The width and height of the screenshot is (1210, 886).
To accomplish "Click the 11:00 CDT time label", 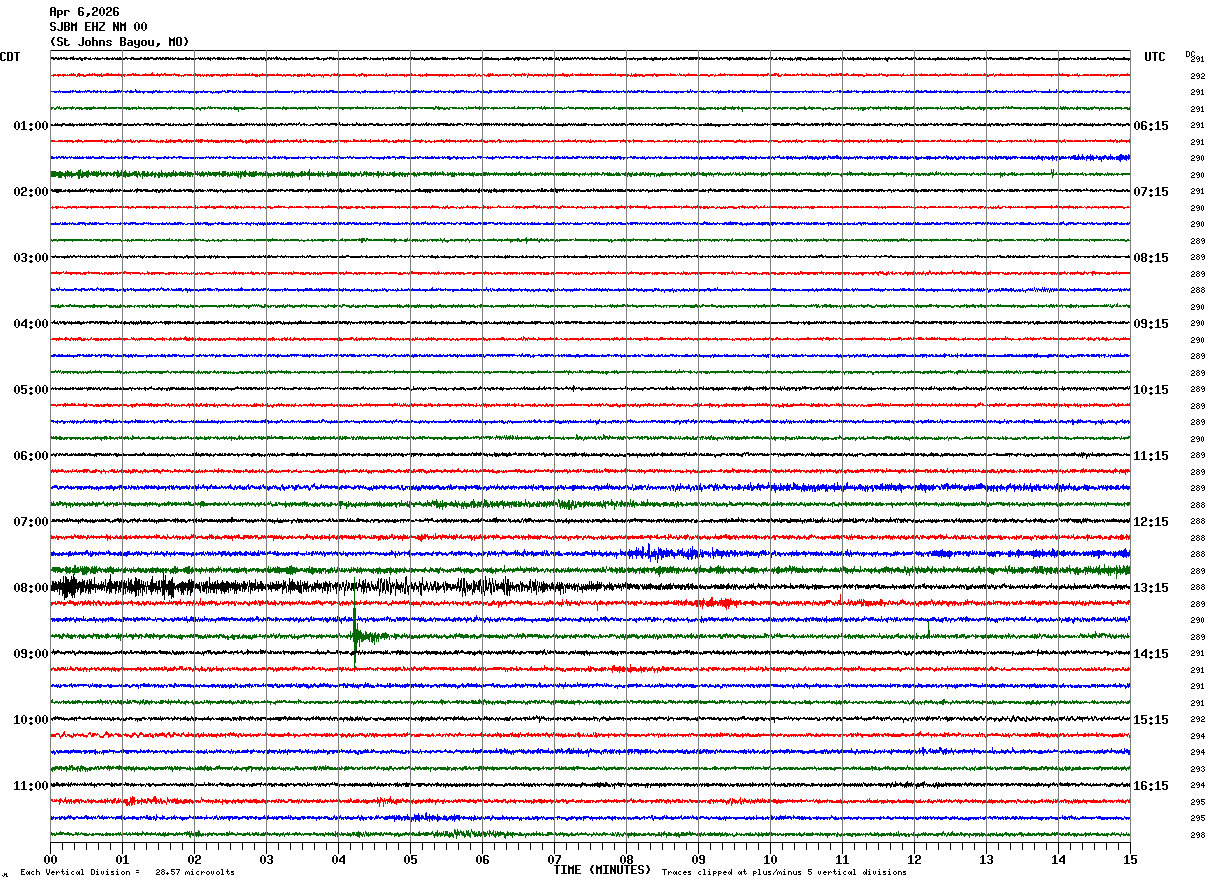I will [x=31, y=786].
